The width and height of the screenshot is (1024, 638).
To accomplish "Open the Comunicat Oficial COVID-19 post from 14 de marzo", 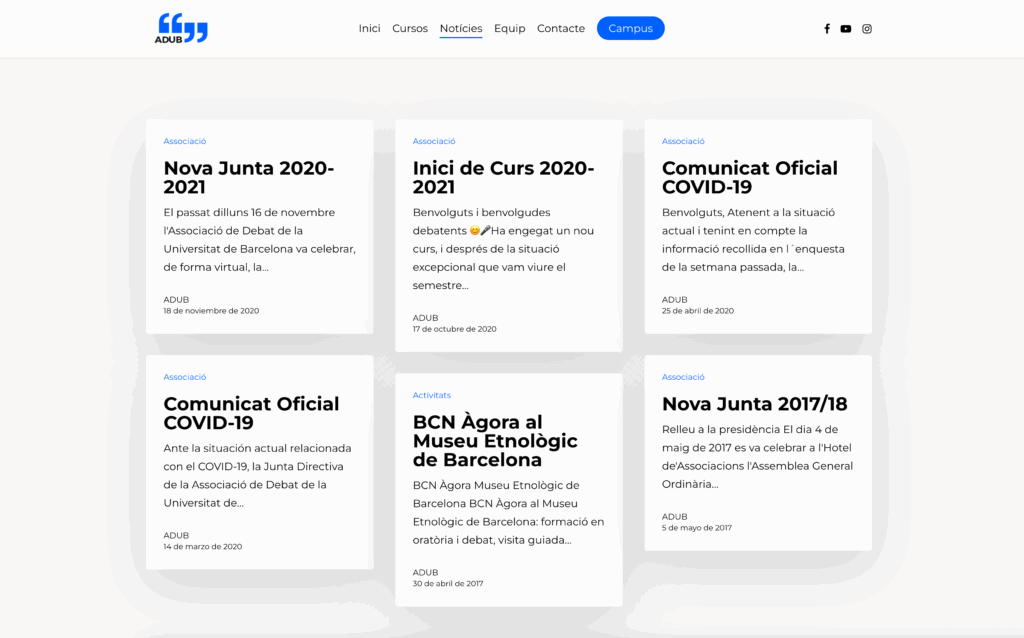I will [x=251, y=413].
